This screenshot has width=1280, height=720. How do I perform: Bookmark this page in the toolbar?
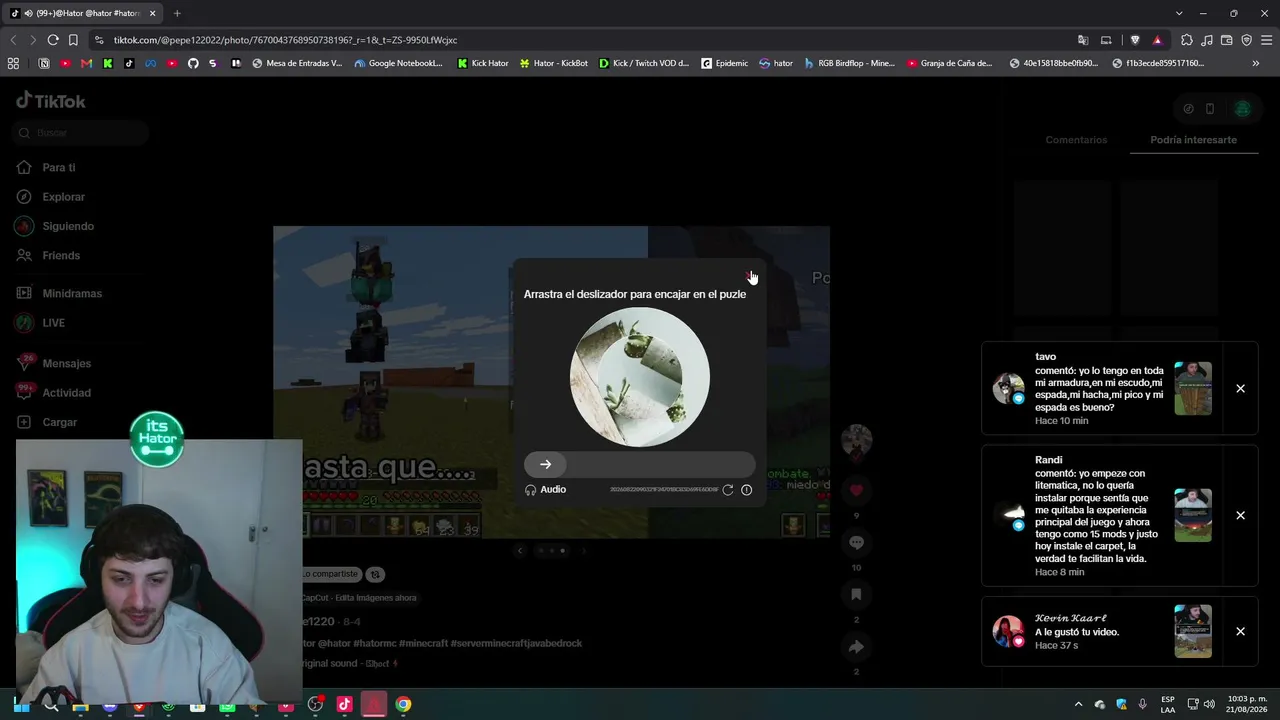[x=73, y=40]
